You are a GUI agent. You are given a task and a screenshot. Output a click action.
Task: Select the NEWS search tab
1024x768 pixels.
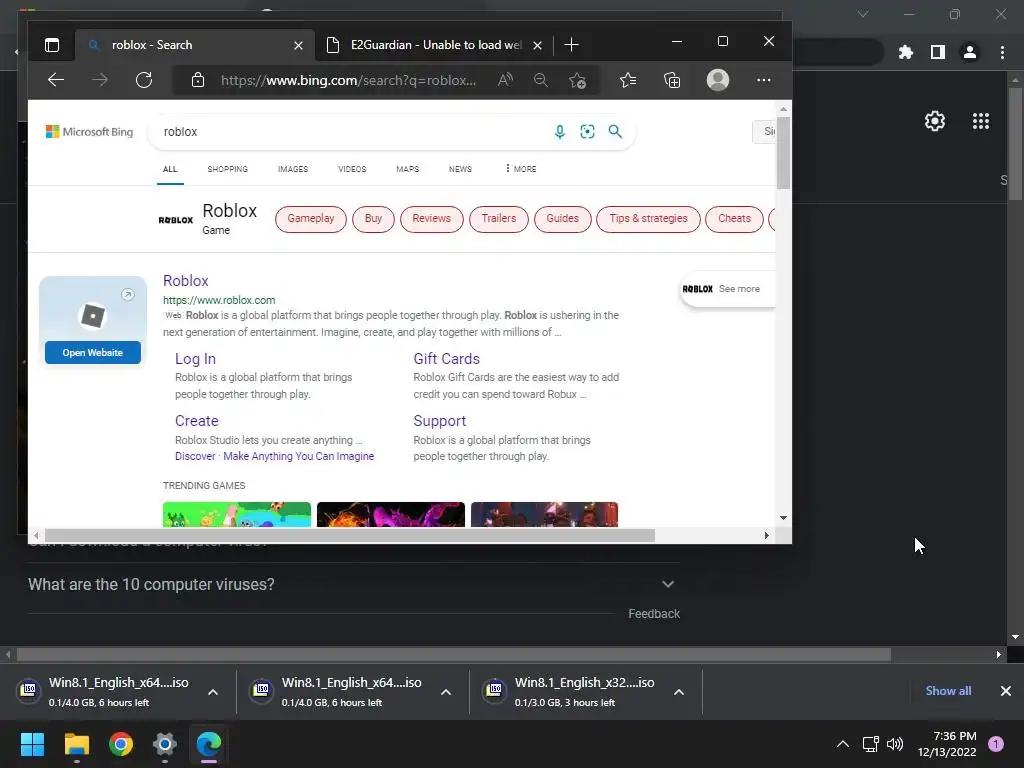pyautogui.click(x=460, y=169)
